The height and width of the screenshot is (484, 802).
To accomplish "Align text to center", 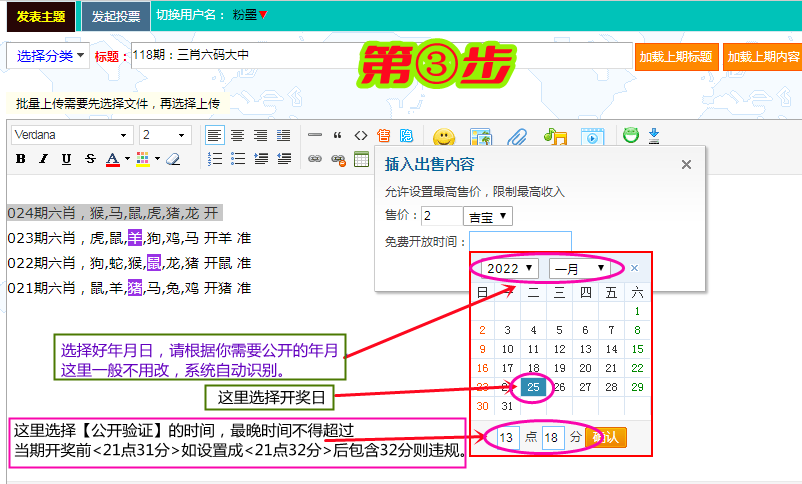I will (237, 135).
